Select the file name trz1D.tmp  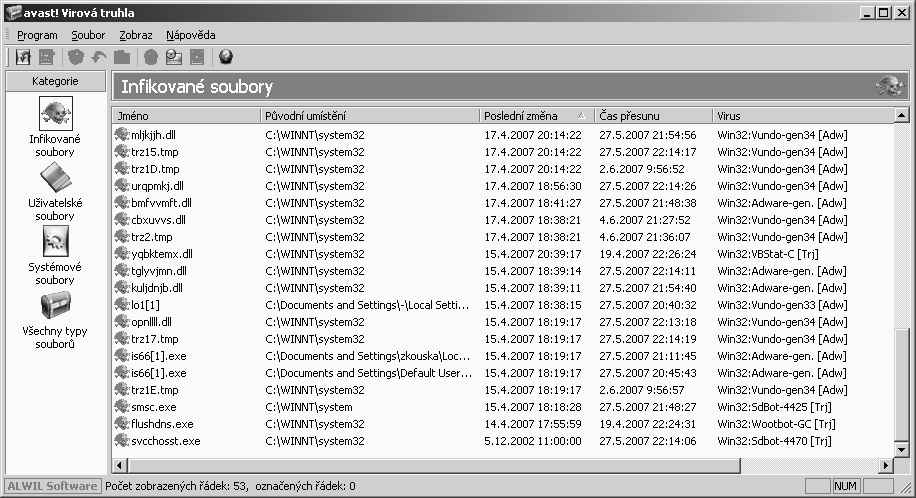pos(155,169)
